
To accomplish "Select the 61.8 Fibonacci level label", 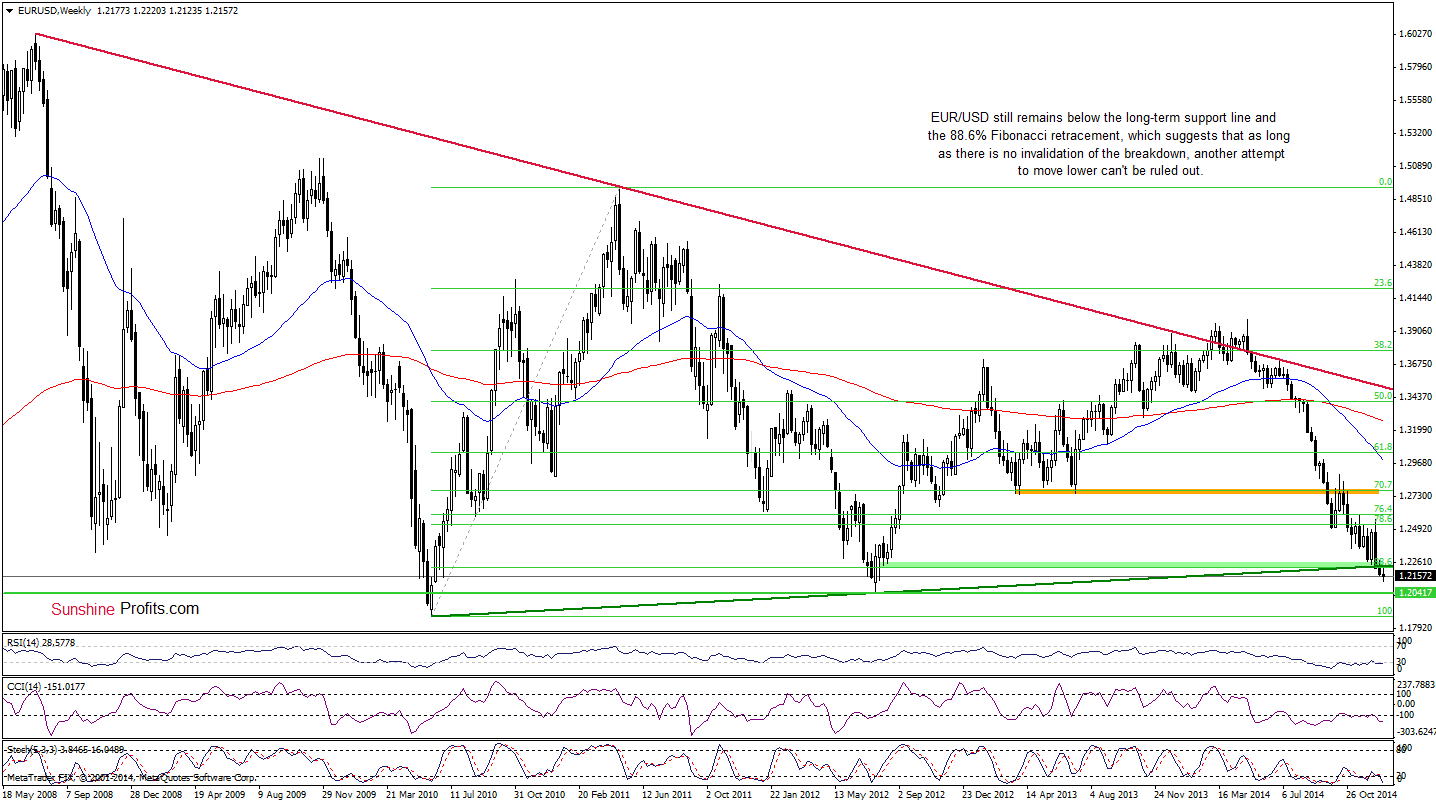I will (1383, 447).
